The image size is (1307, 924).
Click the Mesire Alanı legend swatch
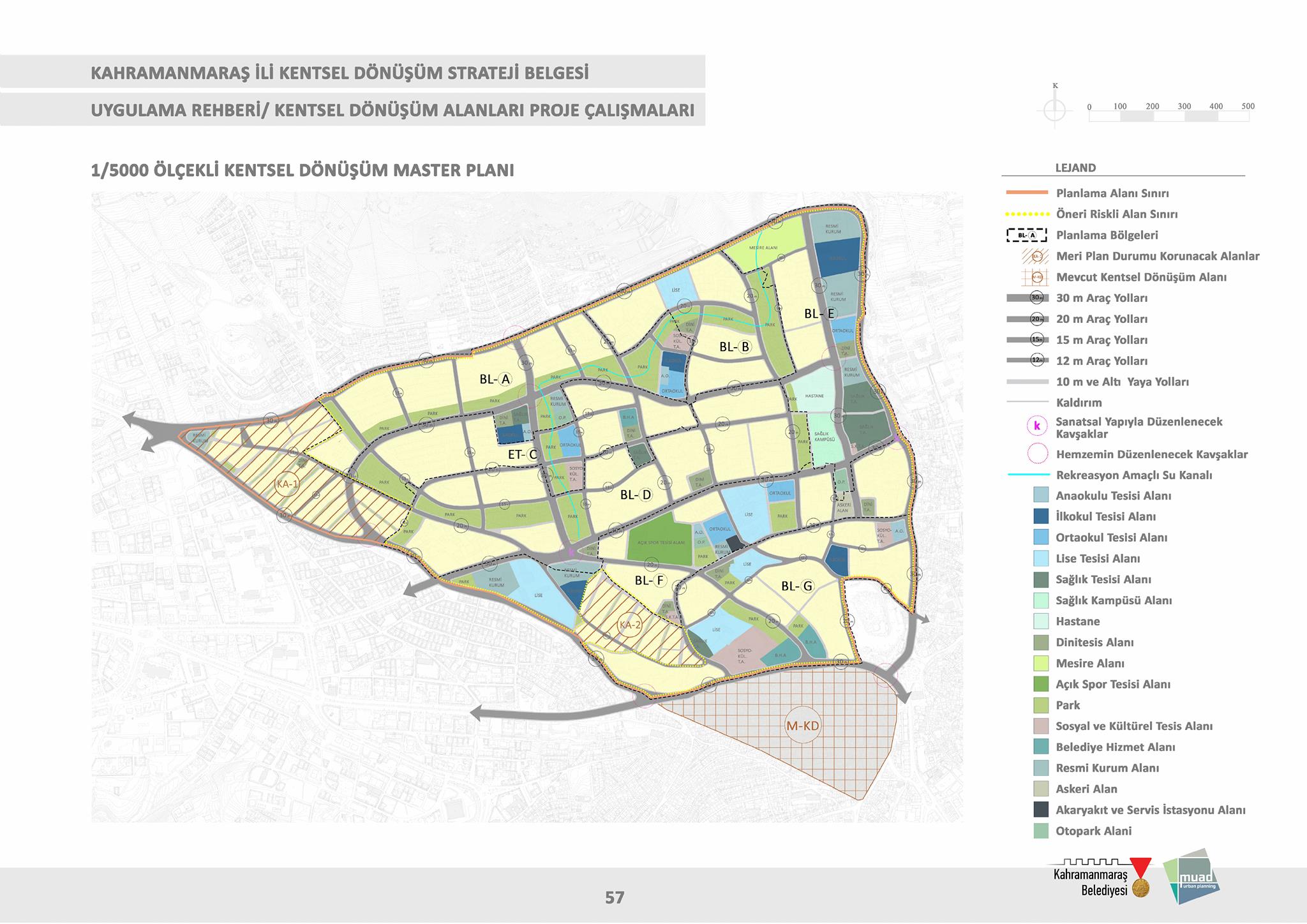(x=1040, y=663)
